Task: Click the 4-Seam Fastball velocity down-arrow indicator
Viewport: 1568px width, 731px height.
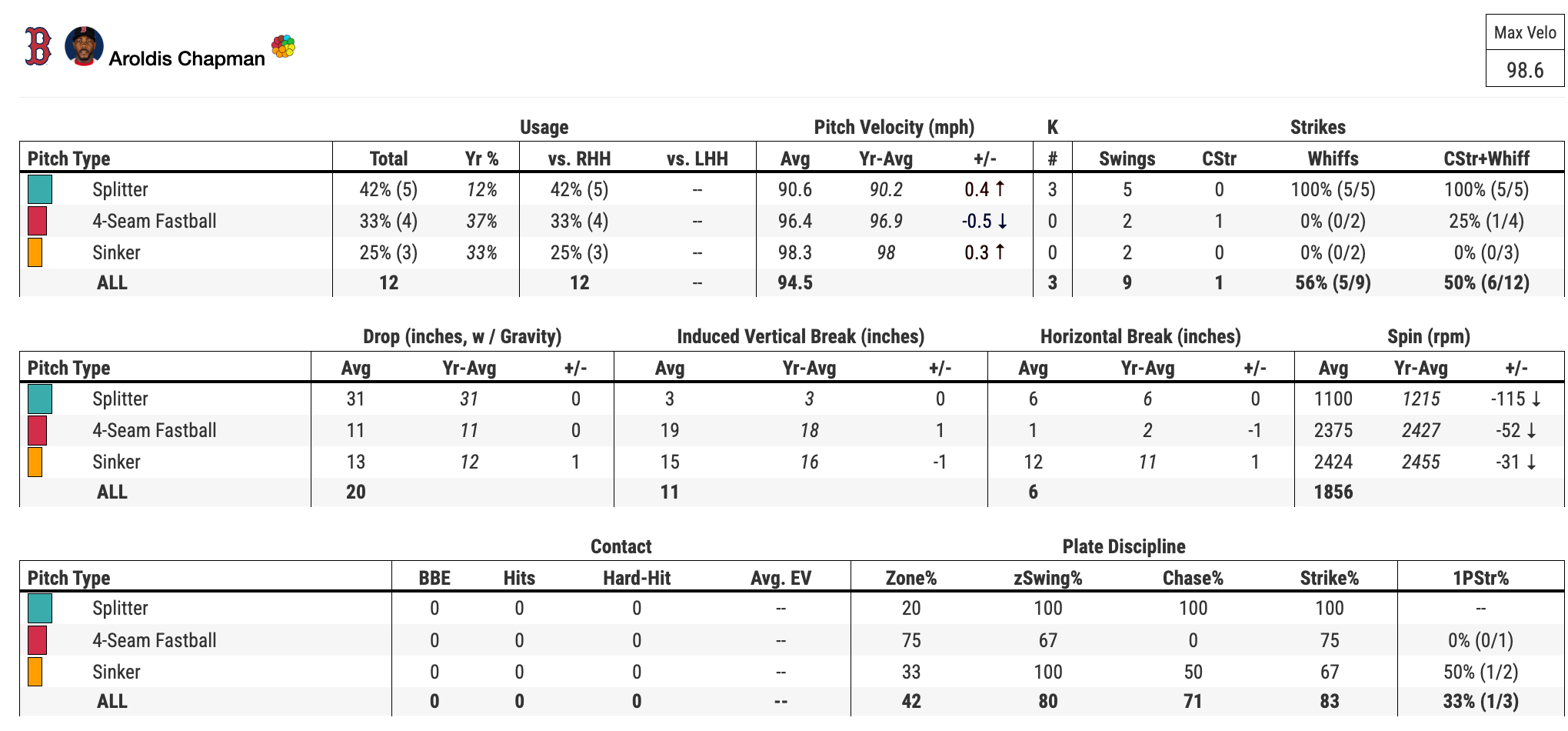Action: pos(1002,221)
